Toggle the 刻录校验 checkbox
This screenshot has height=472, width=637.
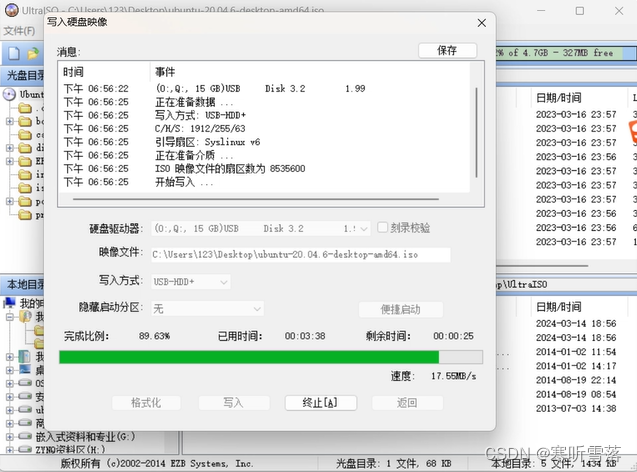click(382, 227)
